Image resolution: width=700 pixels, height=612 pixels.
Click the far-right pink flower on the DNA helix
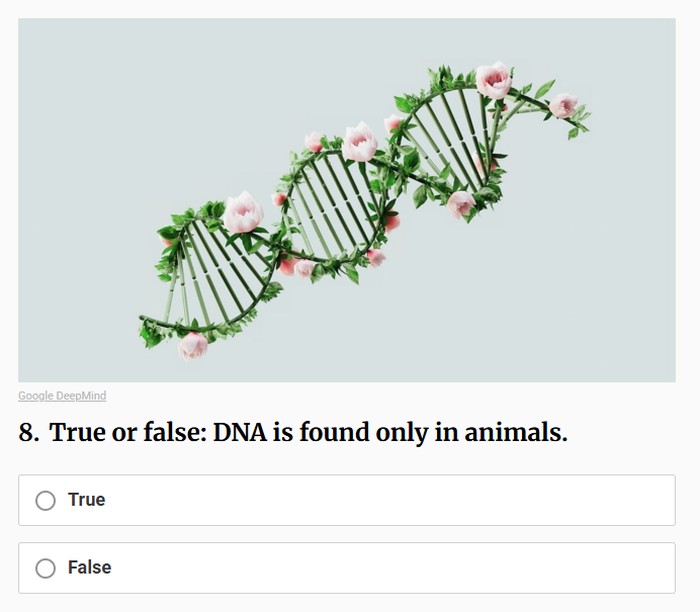pyautogui.click(x=564, y=105)
